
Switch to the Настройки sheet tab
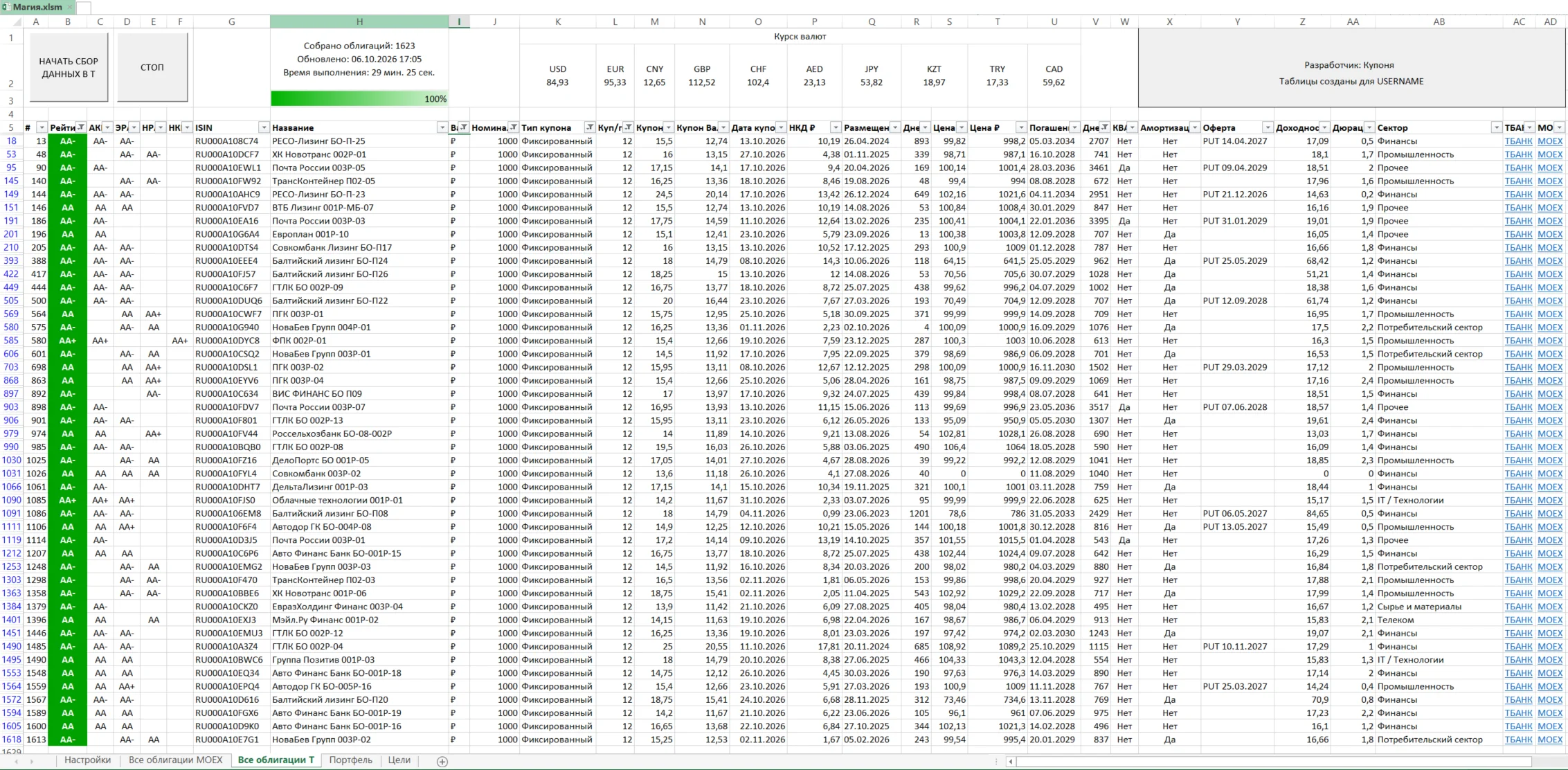(87, 760)
